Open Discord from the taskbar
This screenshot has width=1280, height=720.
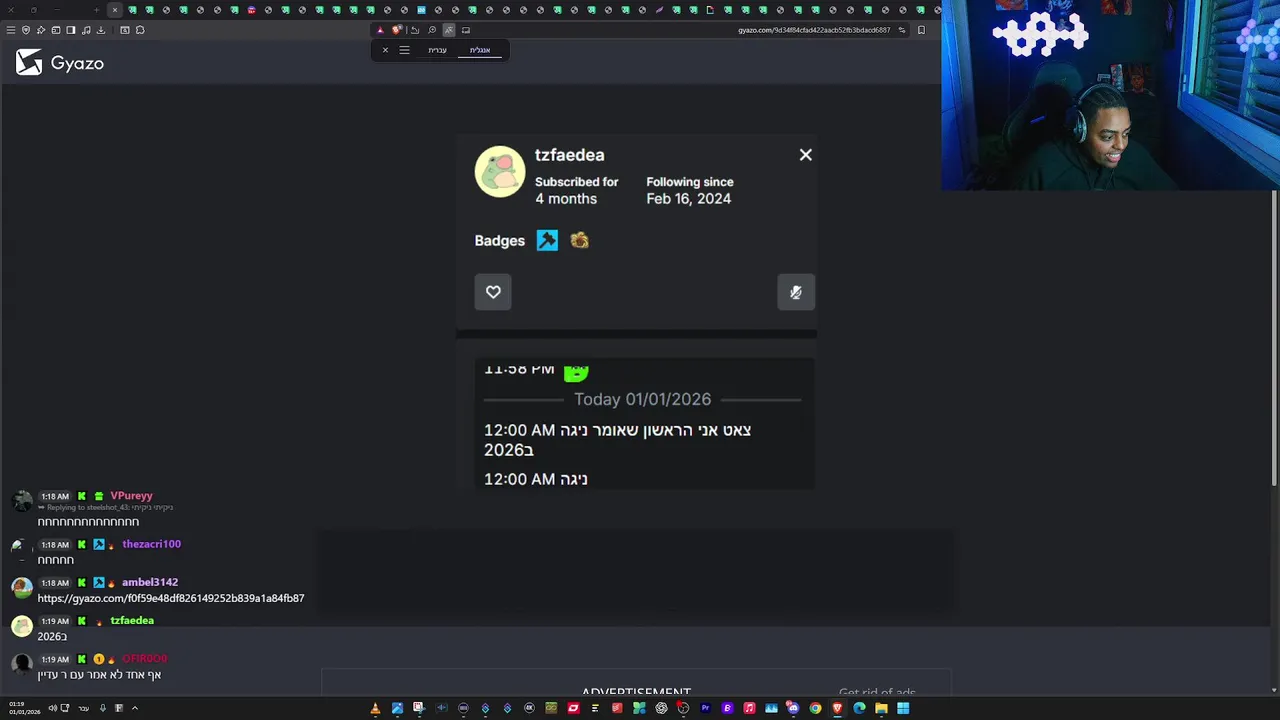click(x=793, y=708)
